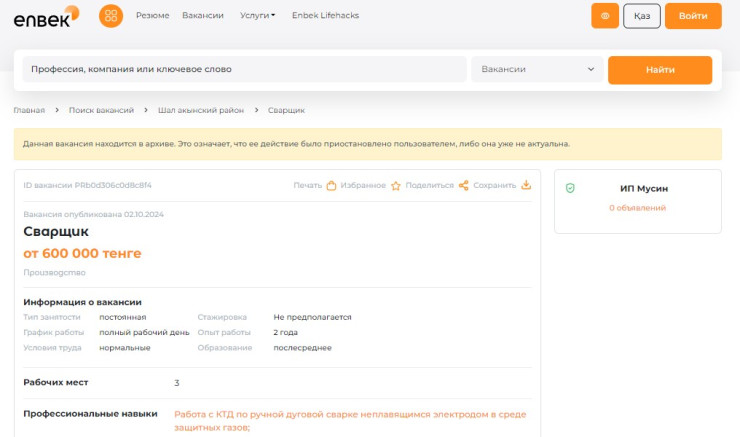
Task: Click the Enbek logo
Action: pos(46,16)
